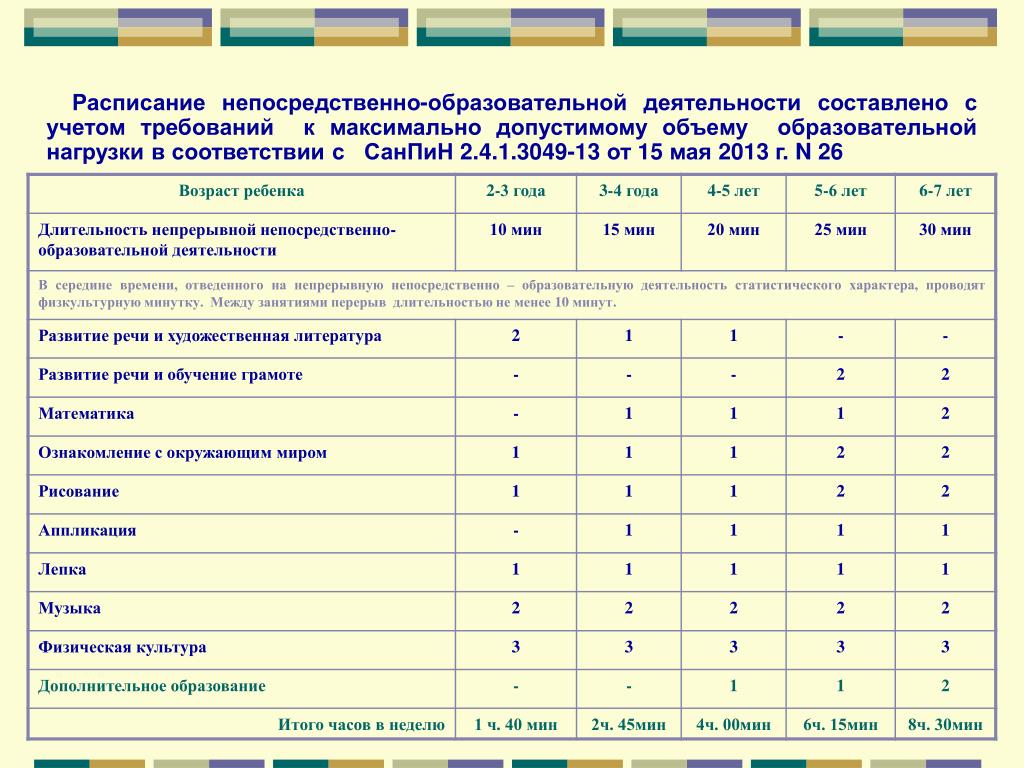This screenshot has width=1024, height=768.
Task: Select the "Математика" row label
Action: [86, 414]
